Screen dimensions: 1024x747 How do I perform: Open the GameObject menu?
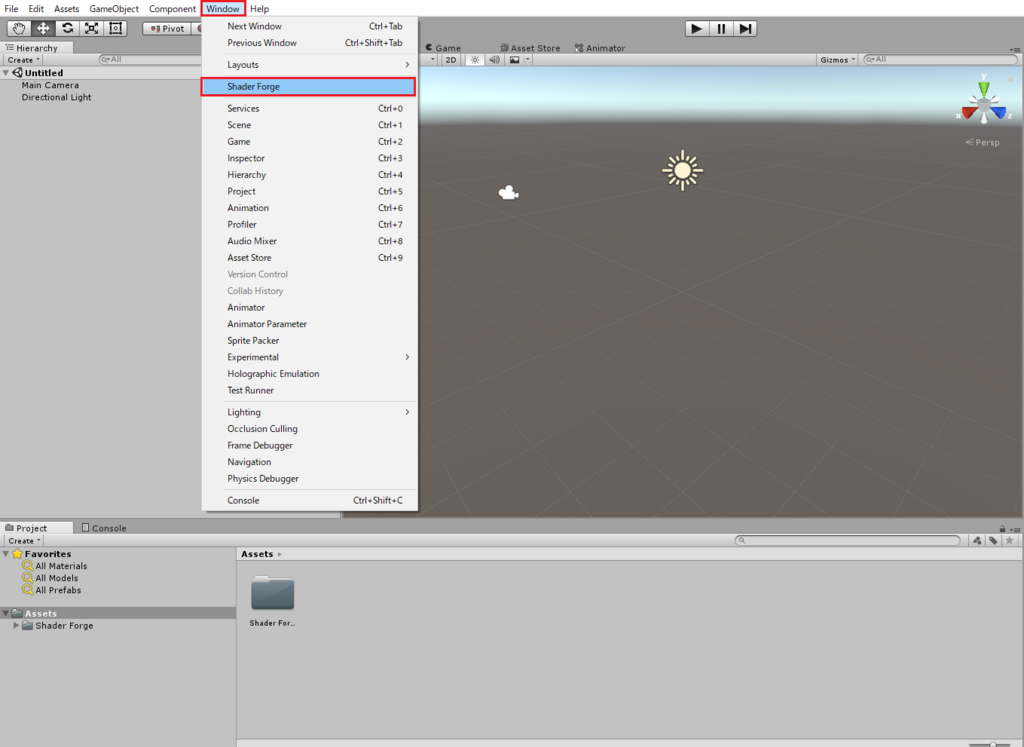click(x=114, y=8)
